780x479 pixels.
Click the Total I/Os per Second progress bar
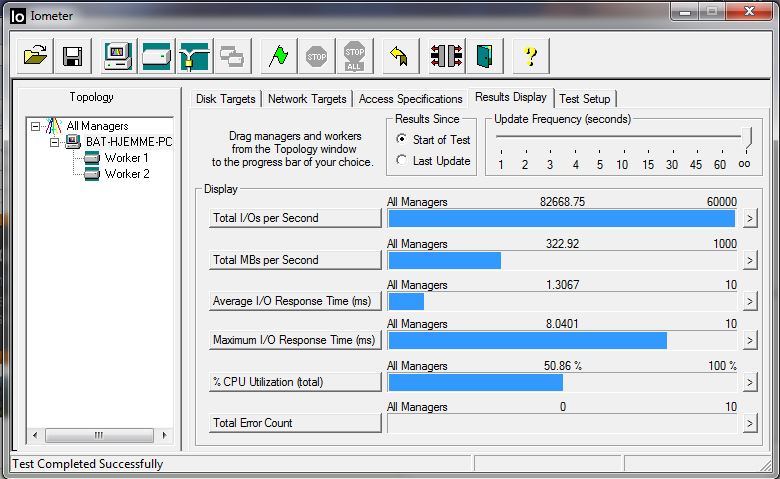click(x=562, y=218)
